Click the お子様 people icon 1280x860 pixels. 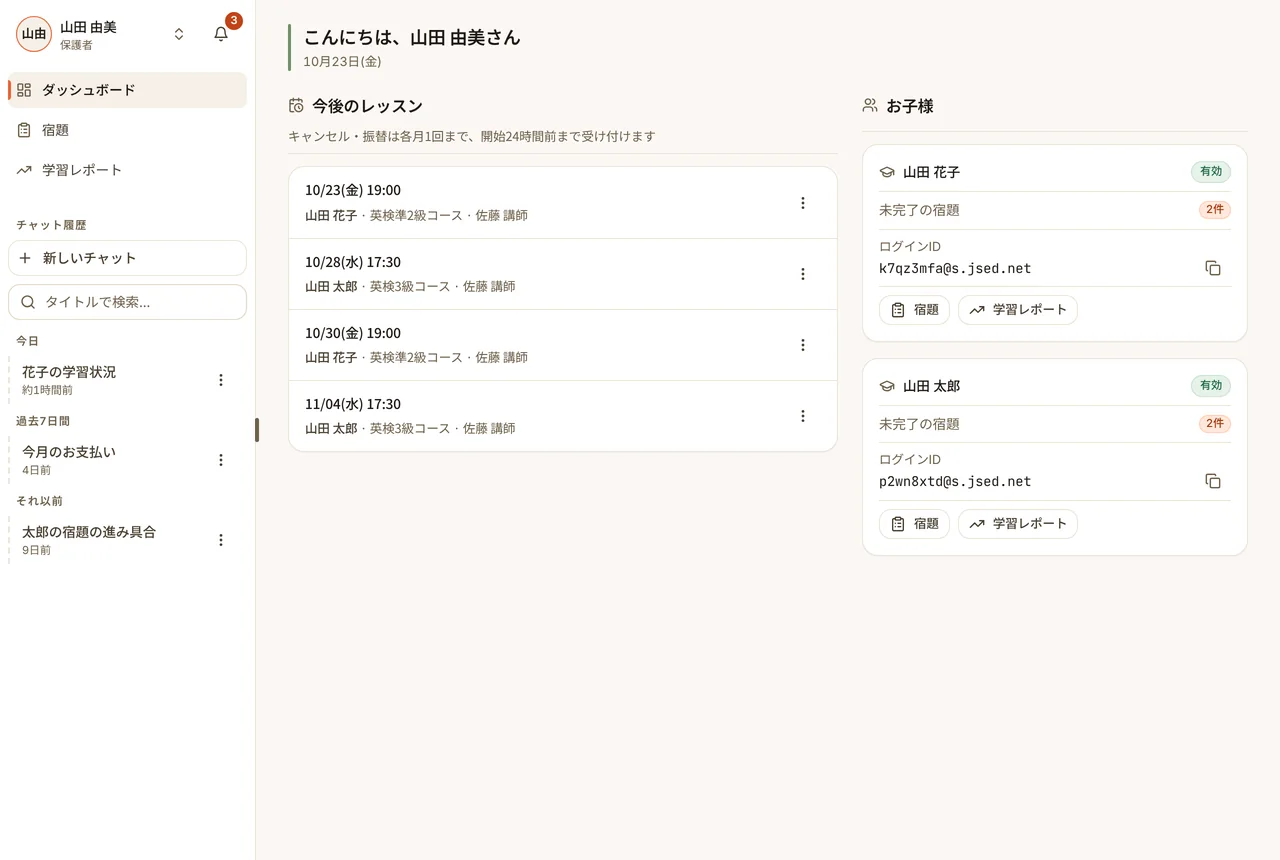point(870,106)
